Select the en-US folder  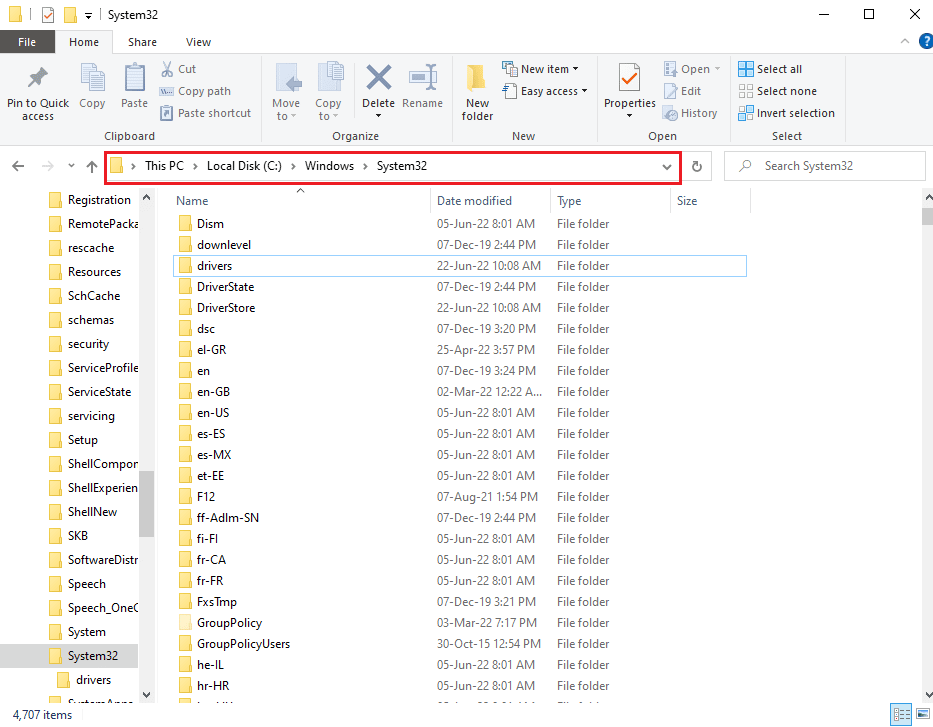pyautogui.click(x=459, y=413)
